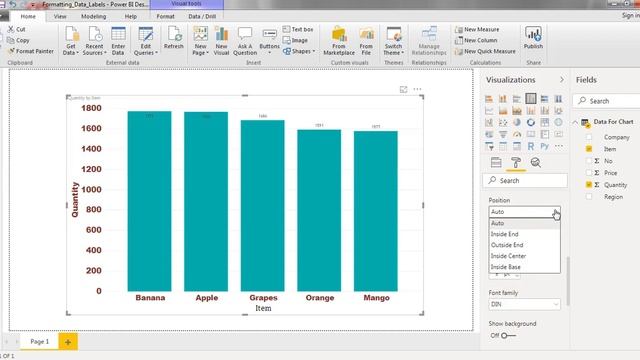Viewport: 640px width, 360px height.
Task: Click New Quick Measure button
Action: point(485,51)
